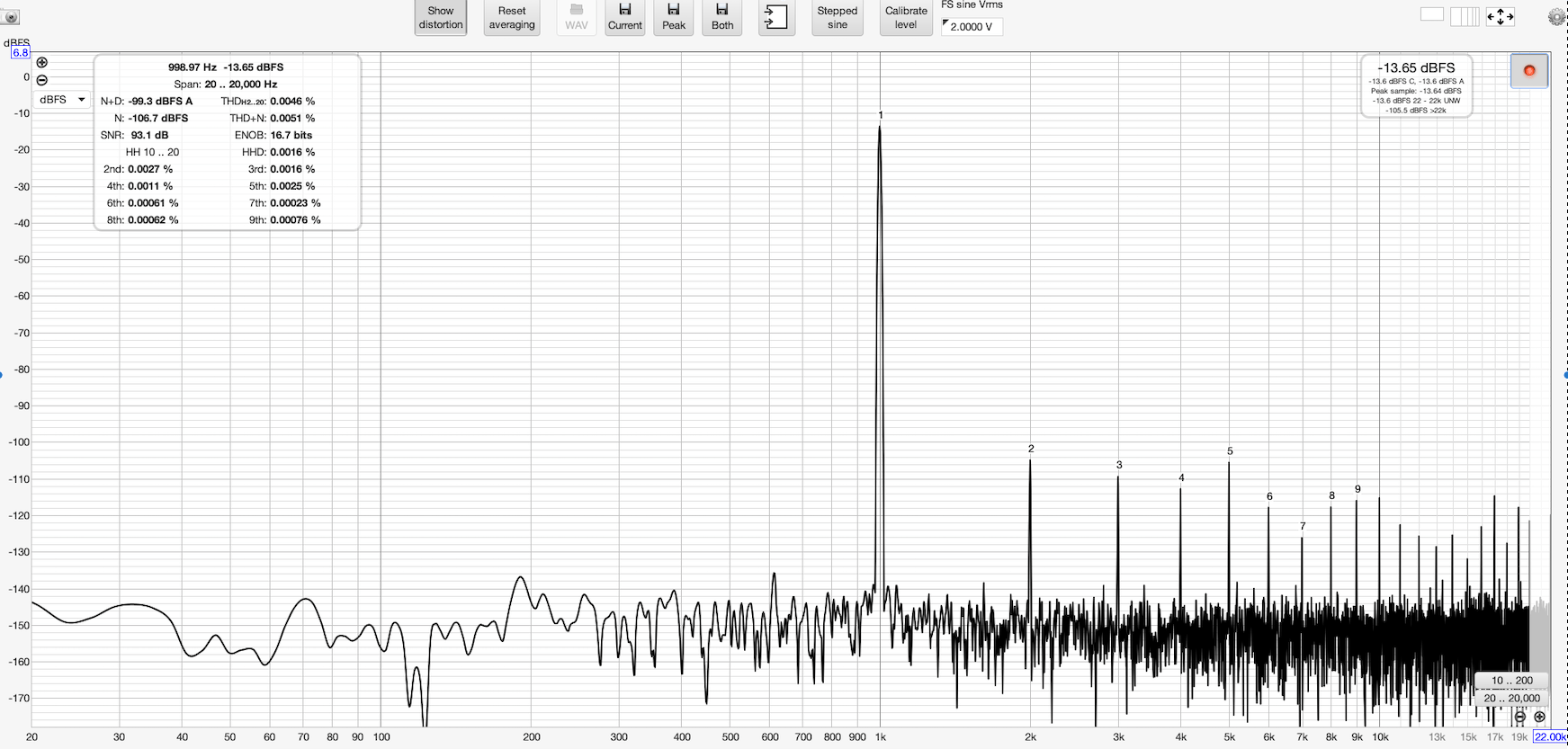
Task: Click the N: -106.7 dBFS value
Action: (158, 118)
